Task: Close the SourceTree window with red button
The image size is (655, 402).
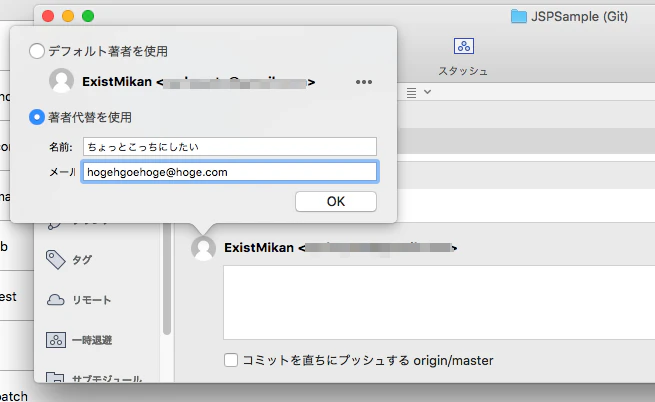Action: (48, 16)
